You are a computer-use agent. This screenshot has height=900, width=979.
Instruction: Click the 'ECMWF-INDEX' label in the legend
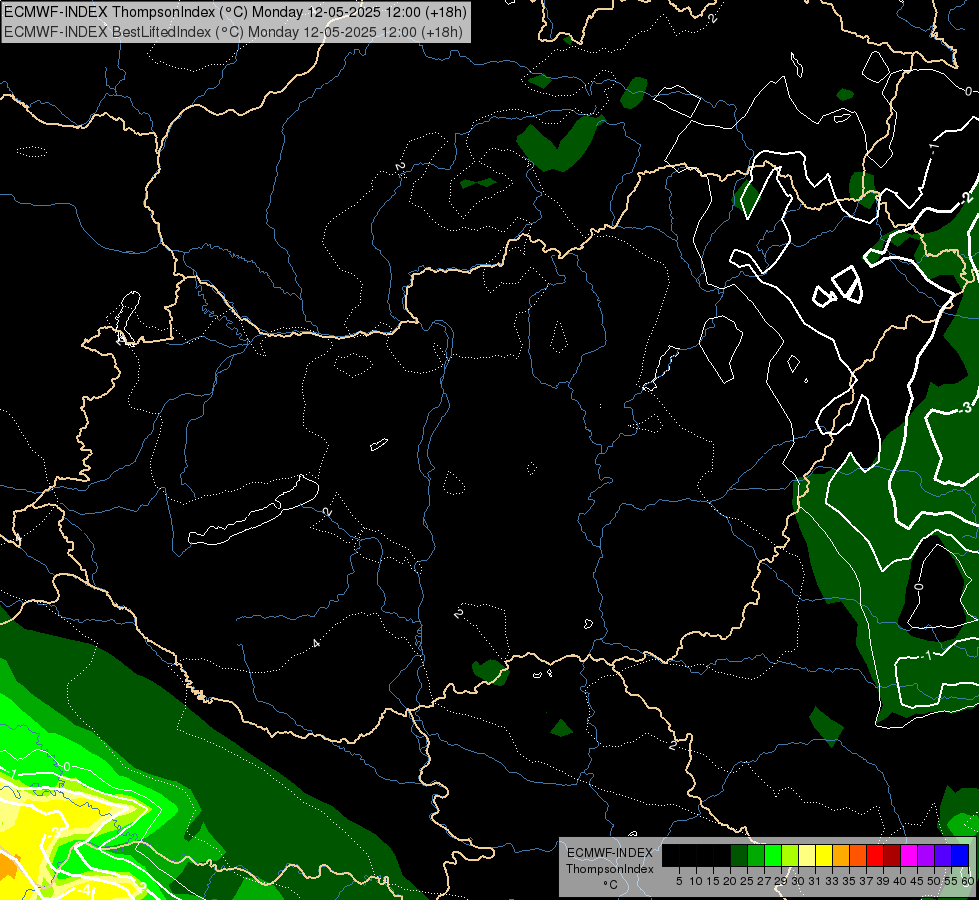(x=609, y=853)
